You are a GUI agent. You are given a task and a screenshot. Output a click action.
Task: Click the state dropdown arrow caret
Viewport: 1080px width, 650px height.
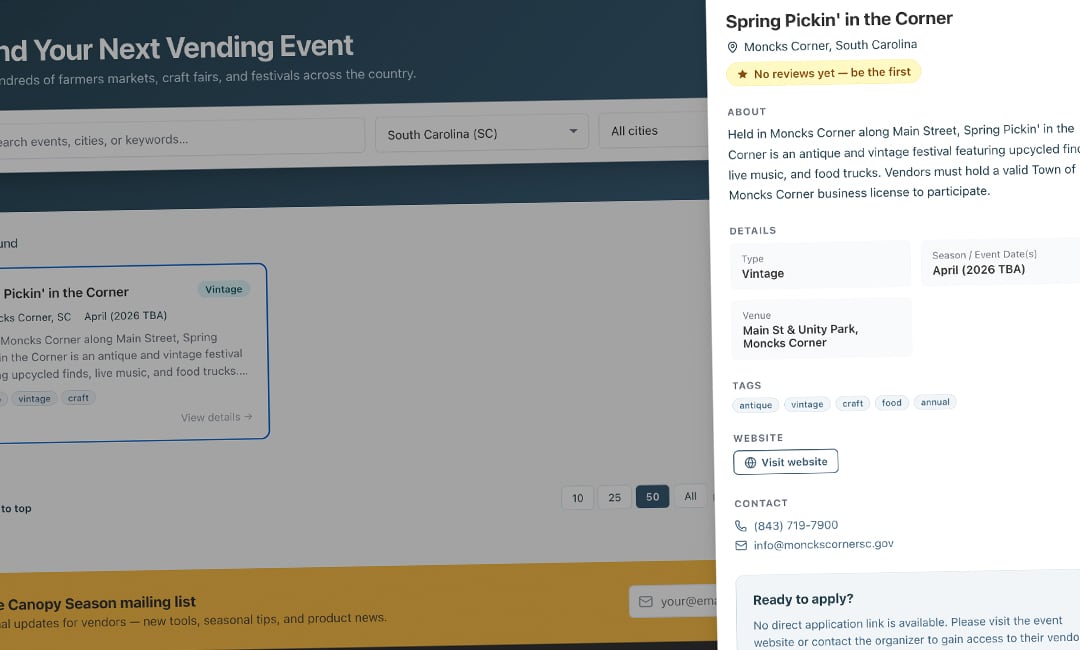tap(573, 131)
